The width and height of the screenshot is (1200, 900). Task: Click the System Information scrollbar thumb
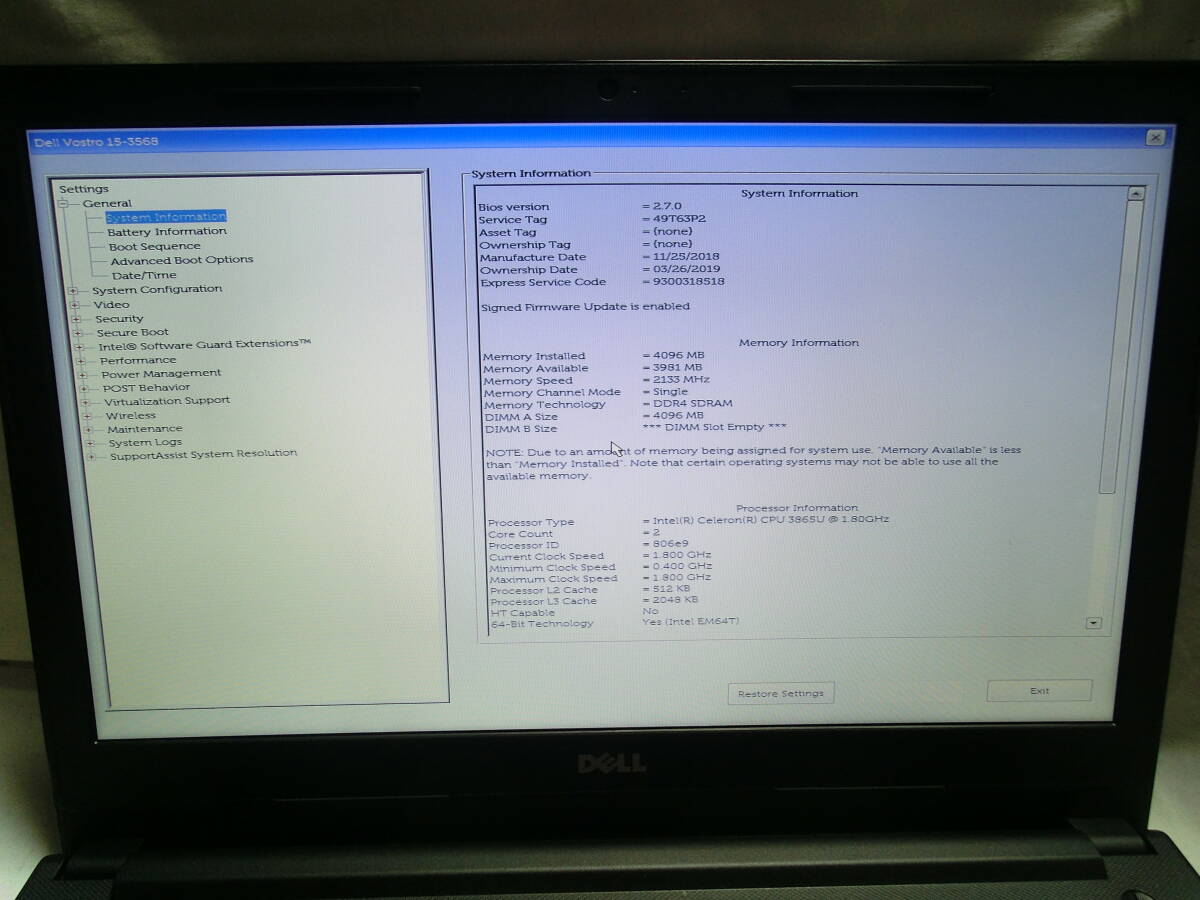pos(1121,345)
